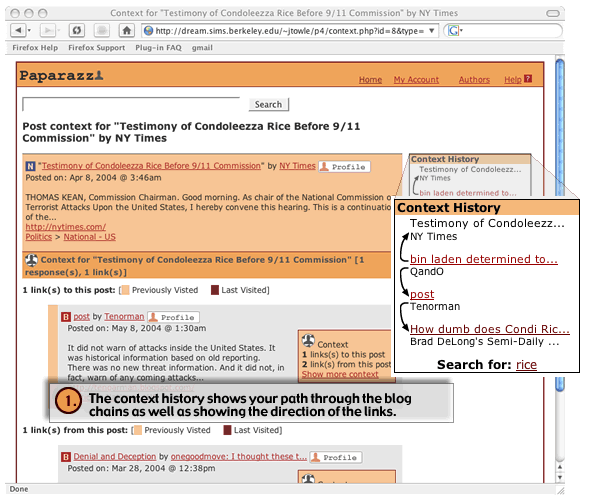Open the Home navigation link
Screen dimensions: 608x498
[x=370, y=80]
